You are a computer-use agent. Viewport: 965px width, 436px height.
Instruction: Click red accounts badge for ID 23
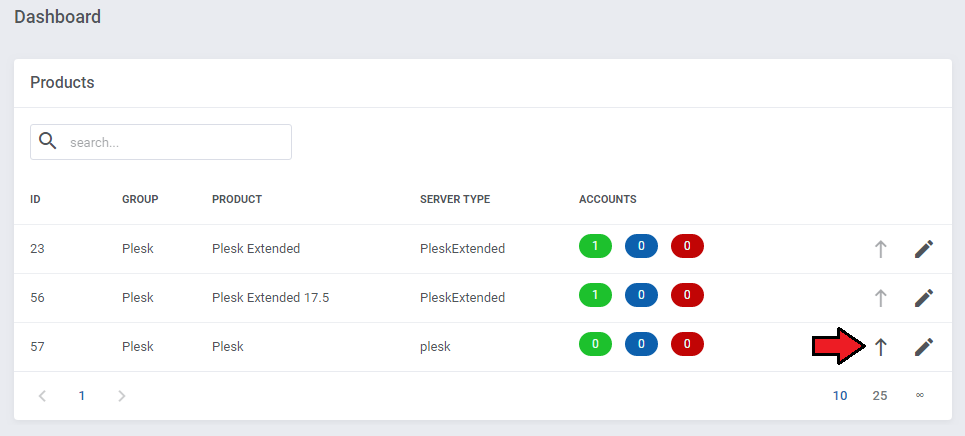pos(687,246)
